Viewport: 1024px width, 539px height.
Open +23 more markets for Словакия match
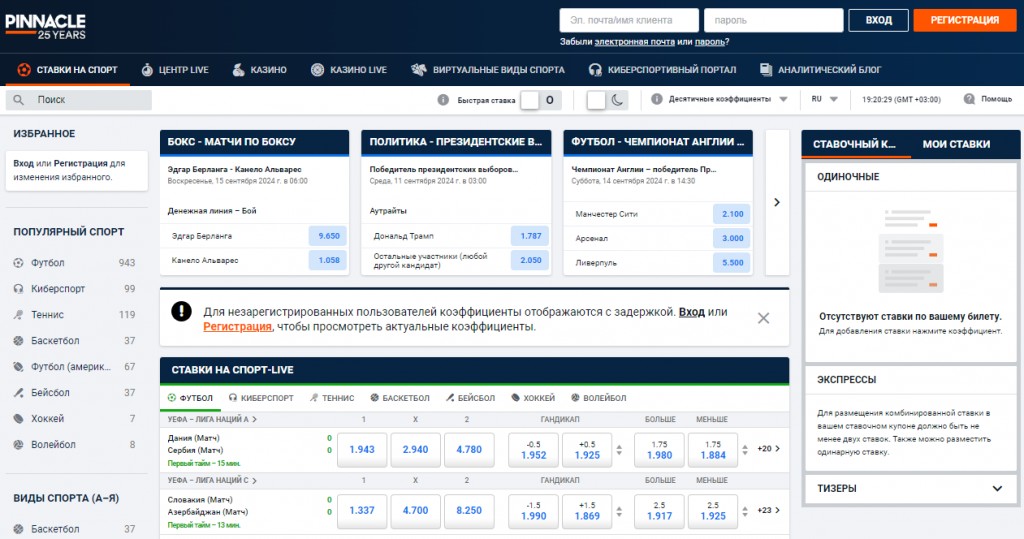pyautogui.click(x=769, y=510)
